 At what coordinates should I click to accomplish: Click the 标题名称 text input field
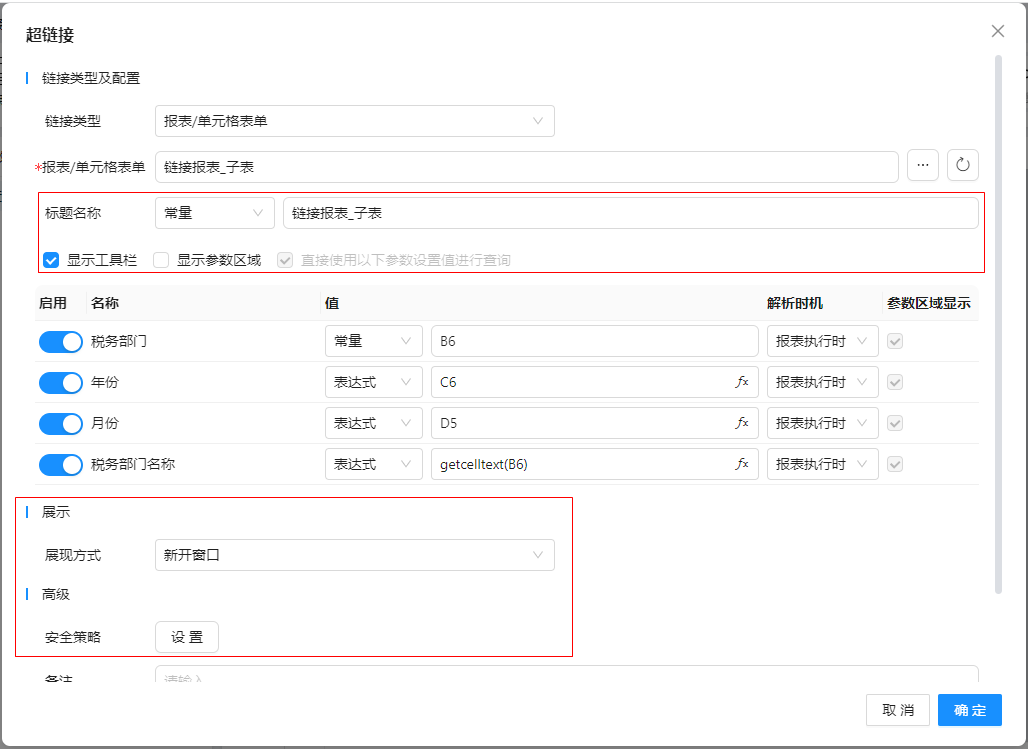coord(630,213)
